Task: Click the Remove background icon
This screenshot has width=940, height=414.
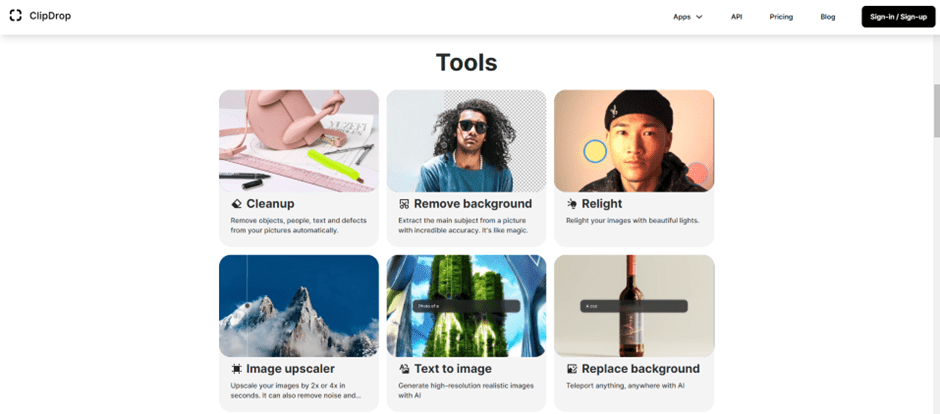Action: click(404, 204)
